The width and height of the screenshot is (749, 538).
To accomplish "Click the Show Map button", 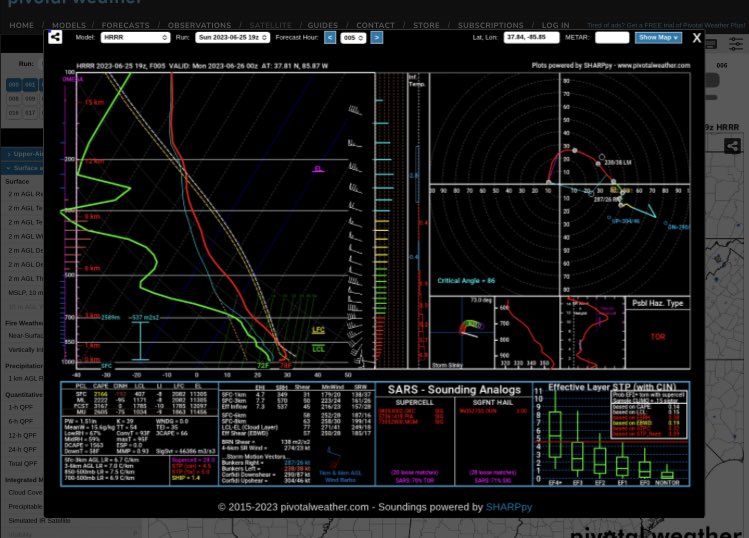I will click(658, 37).
